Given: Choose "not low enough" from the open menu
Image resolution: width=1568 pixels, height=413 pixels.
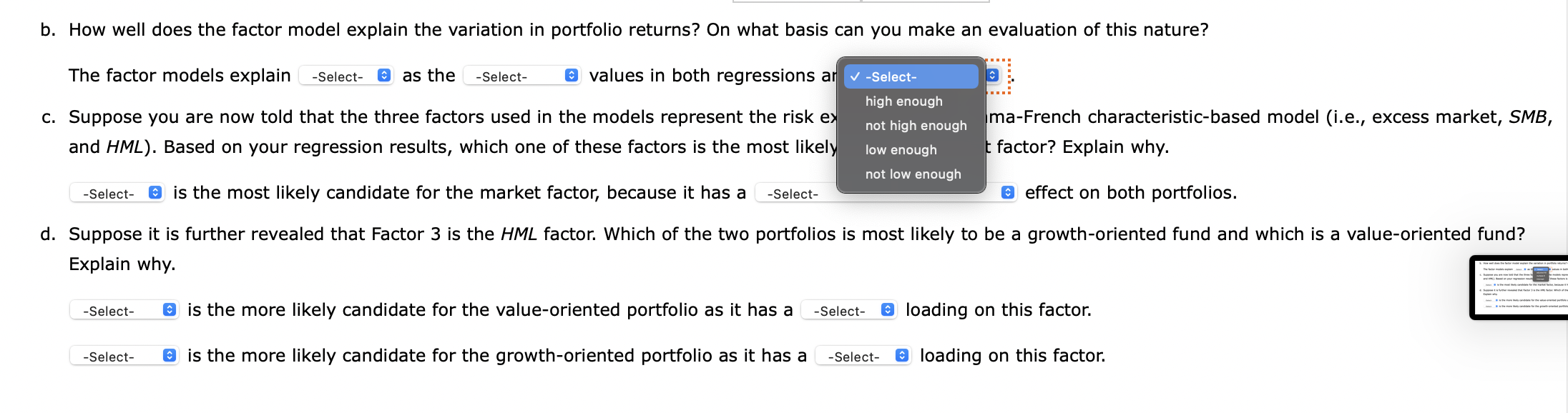Looking at the screenshot, I should (x=913, y=174).
